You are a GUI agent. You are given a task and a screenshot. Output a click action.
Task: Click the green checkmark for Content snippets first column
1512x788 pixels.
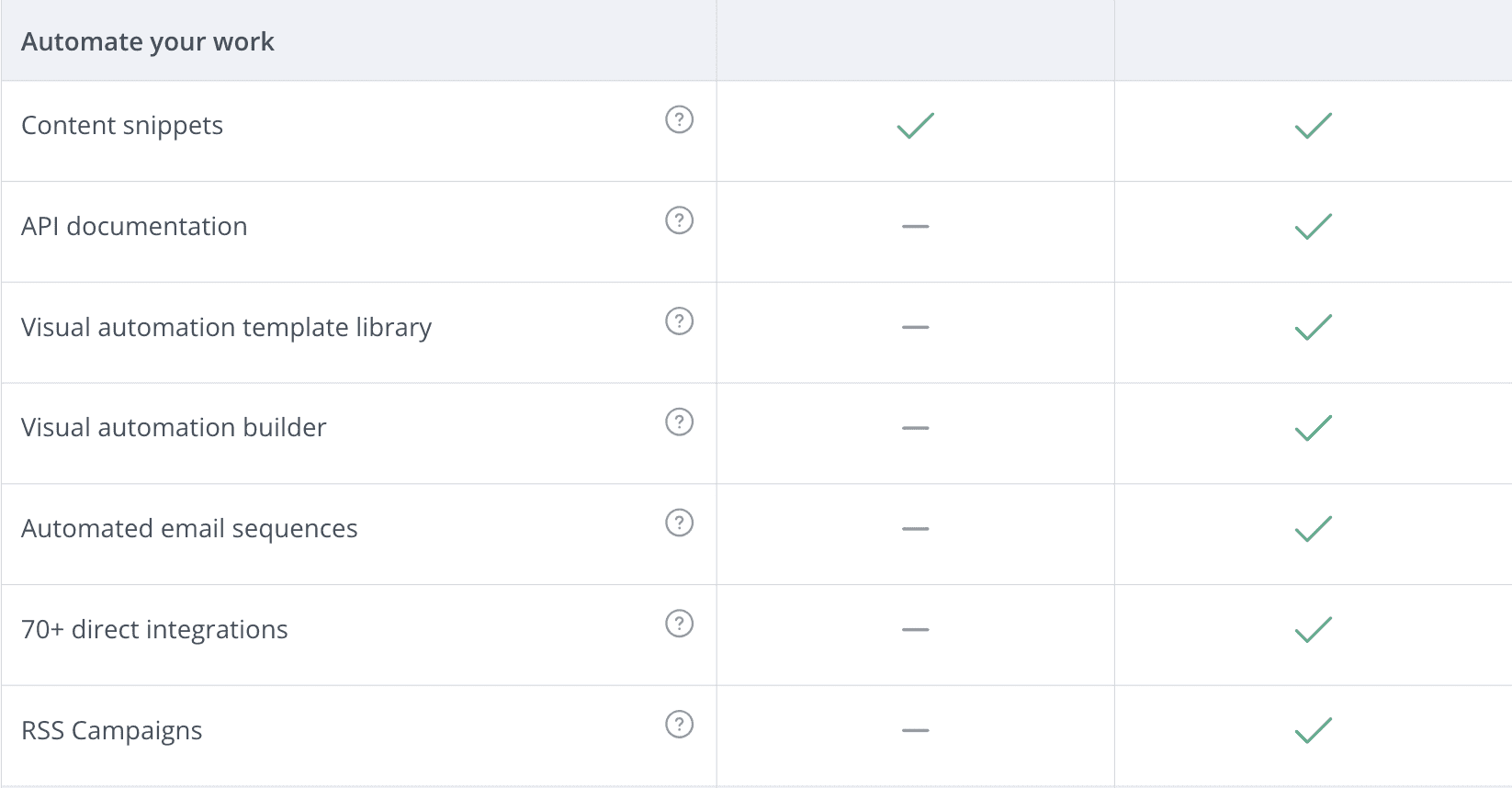(915, 127)
